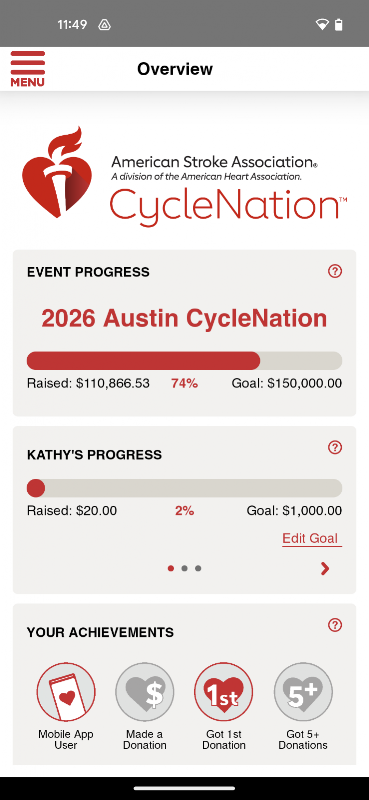Tap the Overview page title
The width and height of the screenshot is (369, 800).
[175, 69]
